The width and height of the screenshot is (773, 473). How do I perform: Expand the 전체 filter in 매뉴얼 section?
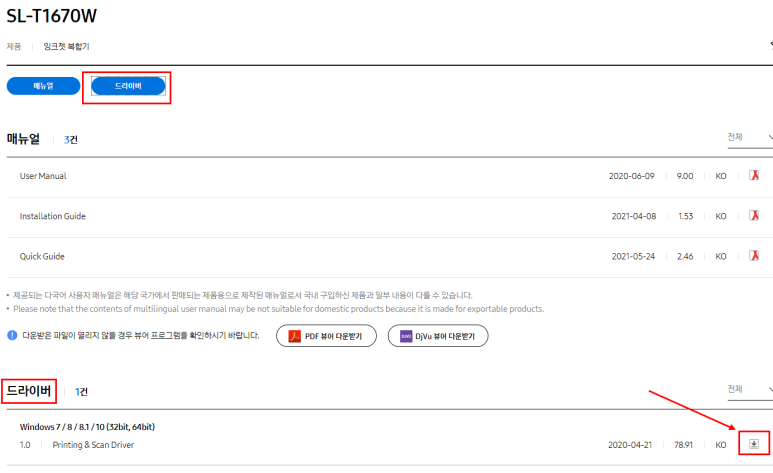pyautogui.click(x=750, y=137)
